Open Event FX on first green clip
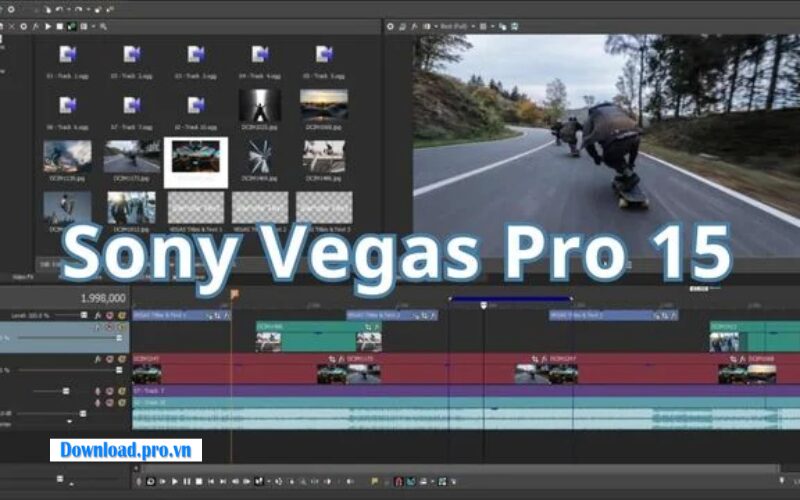This screenshot has width=800, height=500. 377,327
